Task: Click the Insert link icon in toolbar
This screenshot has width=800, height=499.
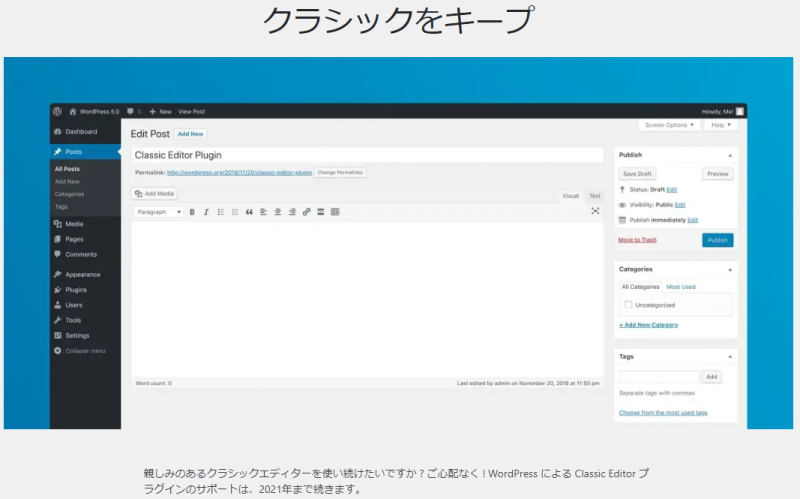Action: pyautogui.click(x=306, y=212)
